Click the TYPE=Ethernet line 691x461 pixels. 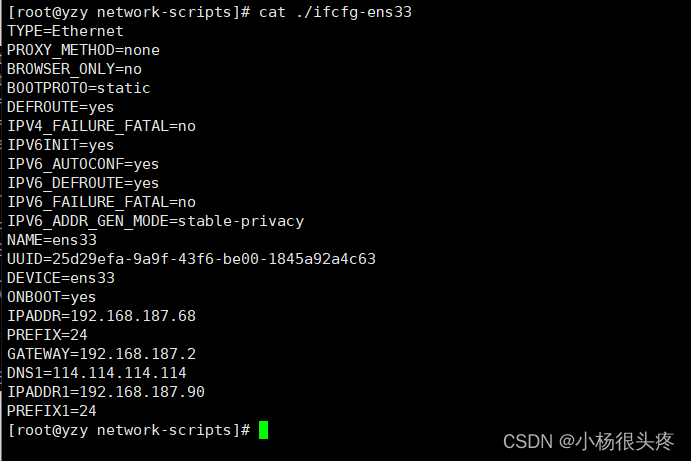coord(65,31)
